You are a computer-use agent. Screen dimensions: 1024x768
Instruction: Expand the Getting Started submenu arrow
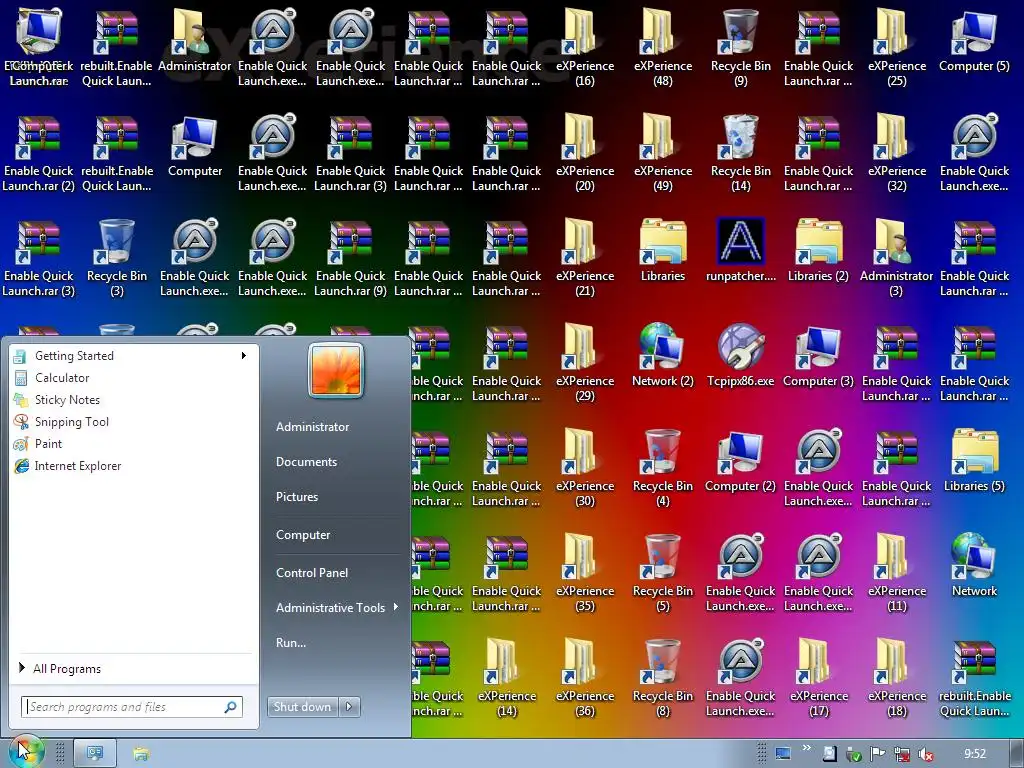[244, 356]
